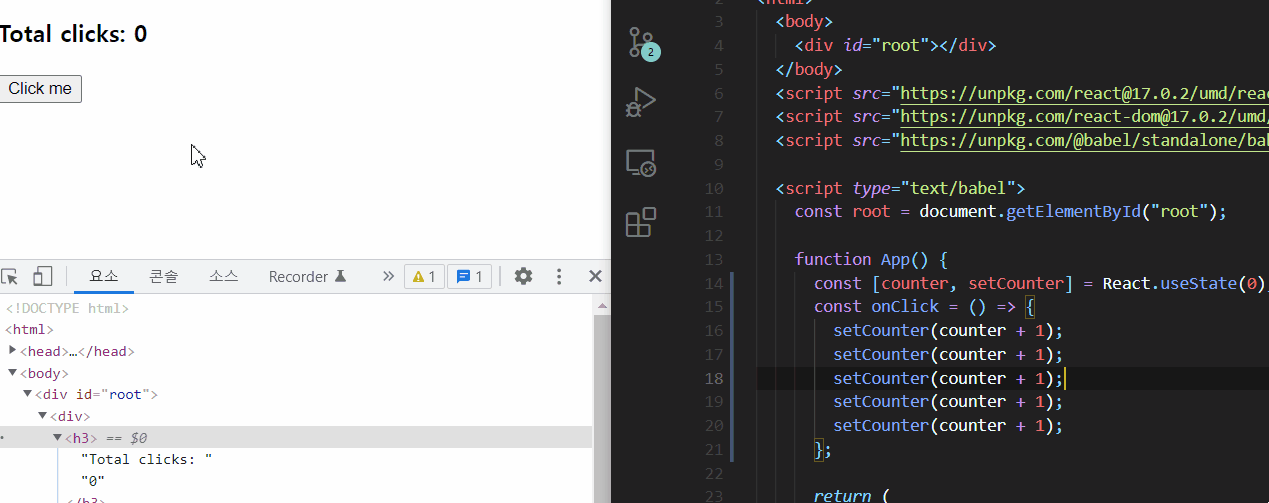Open the Source Control view in VS Code
1269x503 pixels.
[x=641, y=43]
